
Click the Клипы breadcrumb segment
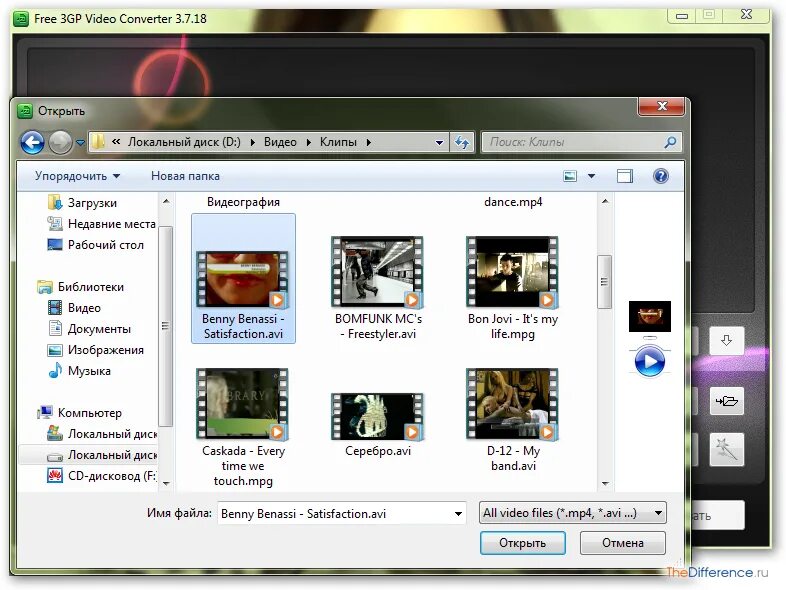pos(338,142)
